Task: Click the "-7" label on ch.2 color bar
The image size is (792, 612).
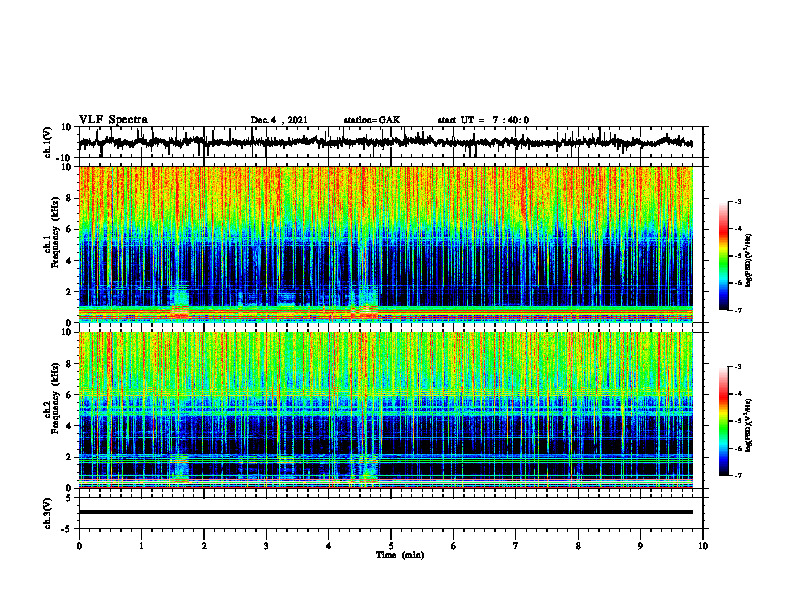Action: point(738,476)
